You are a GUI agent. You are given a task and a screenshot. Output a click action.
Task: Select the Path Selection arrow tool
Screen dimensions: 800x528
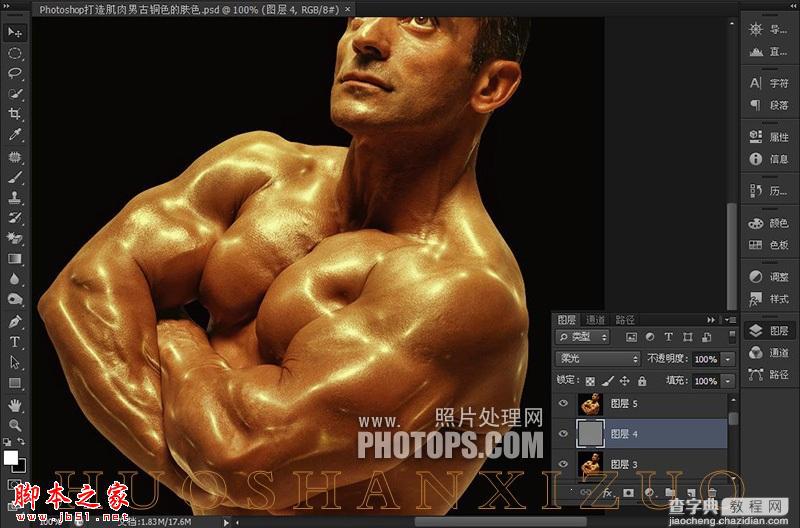[x=15, y=362]
